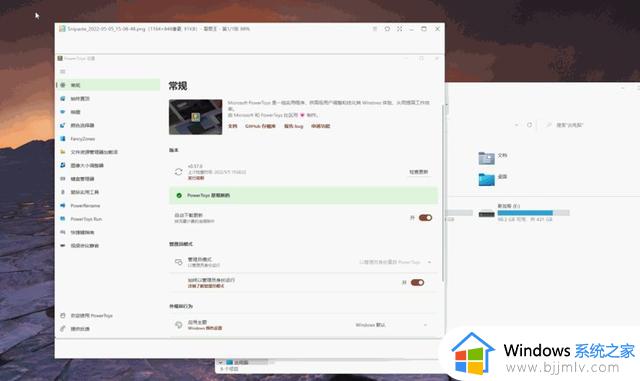Screen dimensions: 640x381
Task: Open the PowerRename module in sidebar
Action: [x=108, y=205]
